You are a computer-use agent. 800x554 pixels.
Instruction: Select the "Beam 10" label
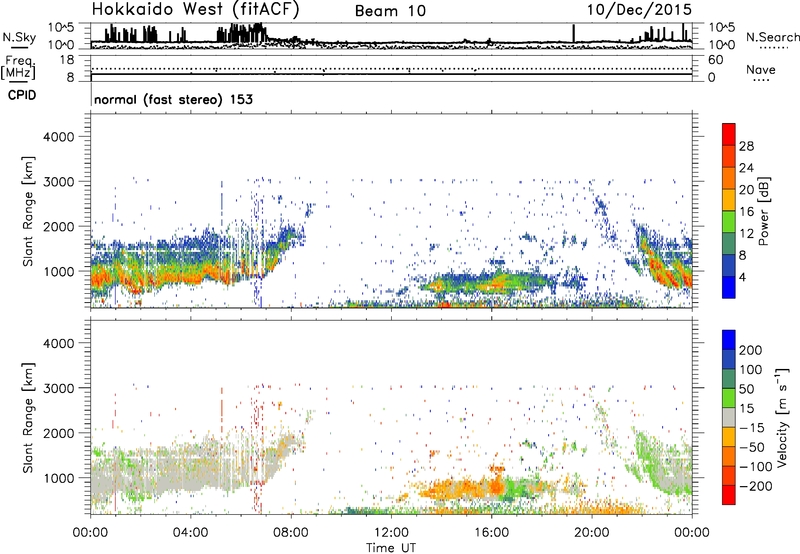coord(390,11)
